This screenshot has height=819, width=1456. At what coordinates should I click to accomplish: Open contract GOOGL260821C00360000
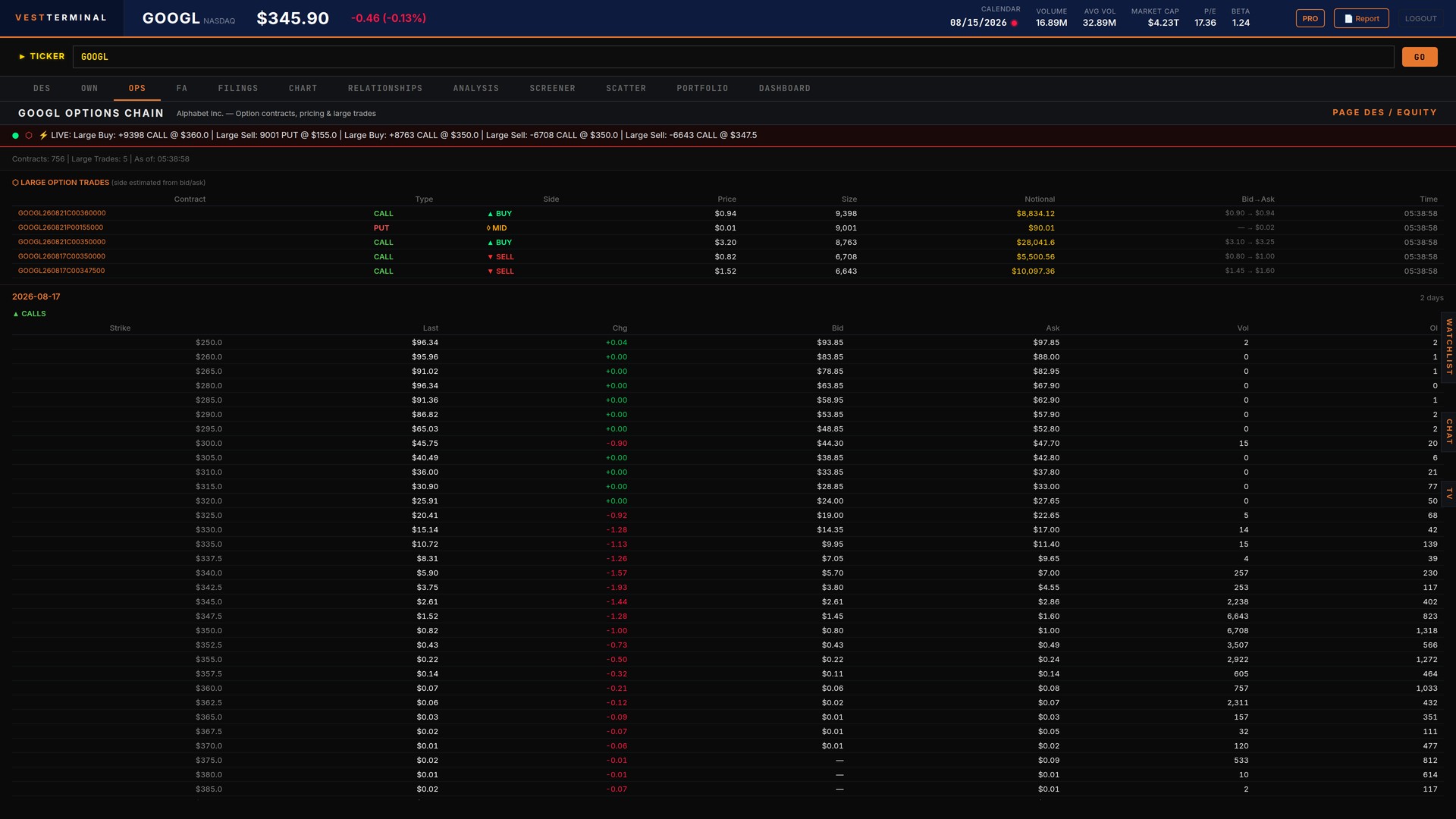coord(62,213)
